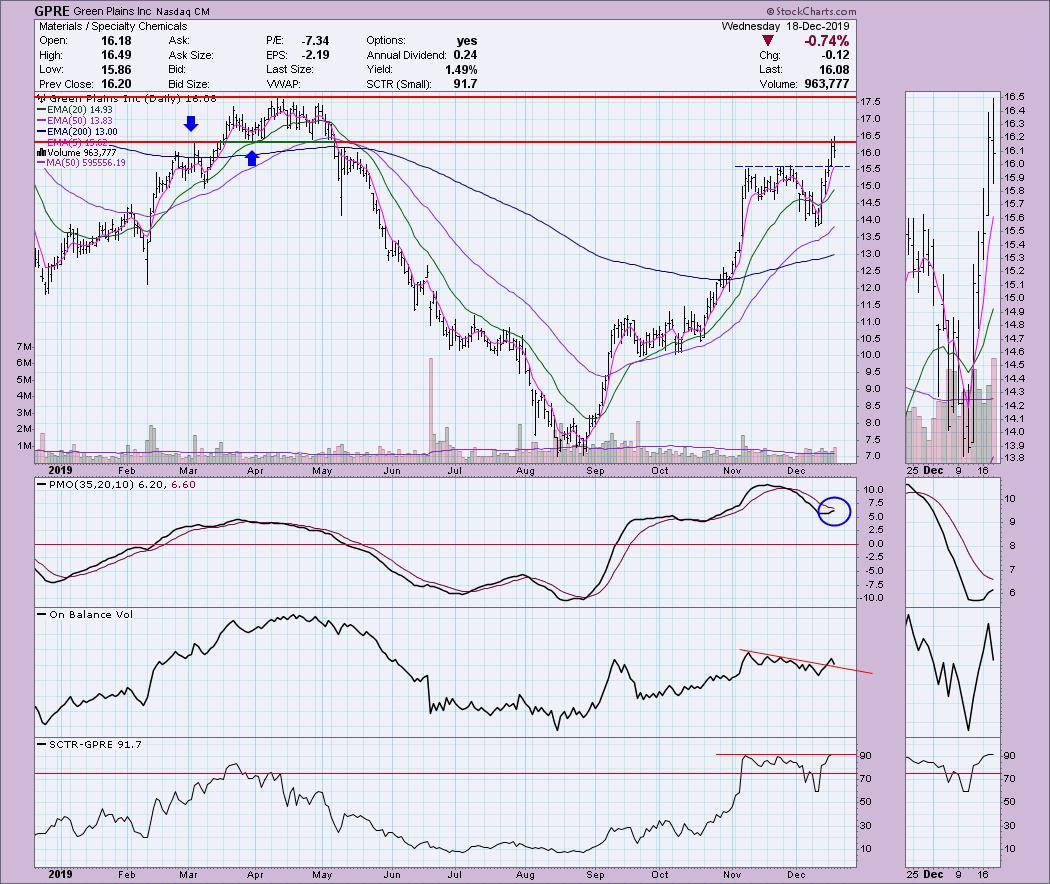Click the Yield value 1.49%
1050x884 pixels.
pos(461,70)
